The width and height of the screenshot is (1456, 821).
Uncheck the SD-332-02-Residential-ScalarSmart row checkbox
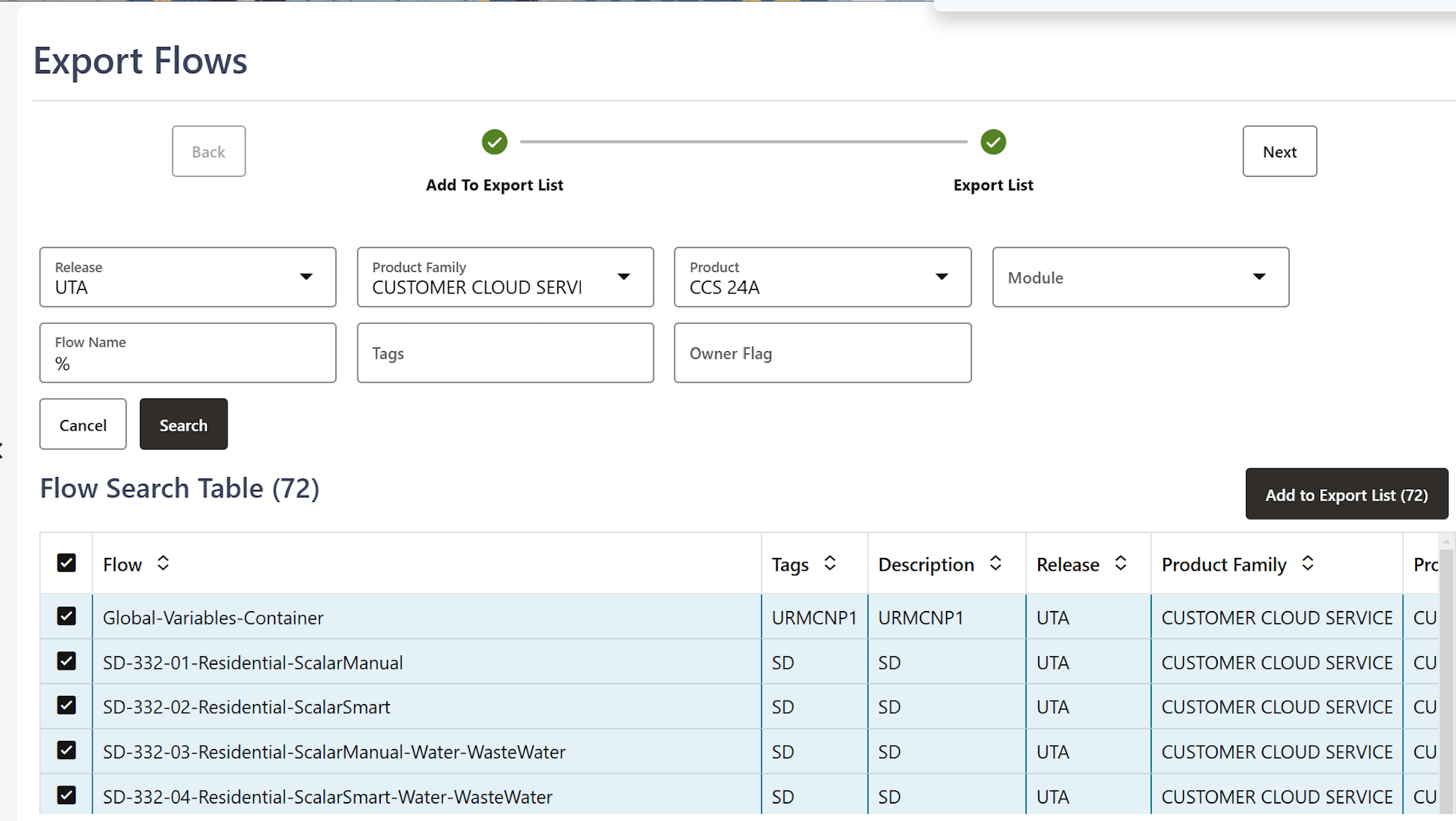point(67,705)
